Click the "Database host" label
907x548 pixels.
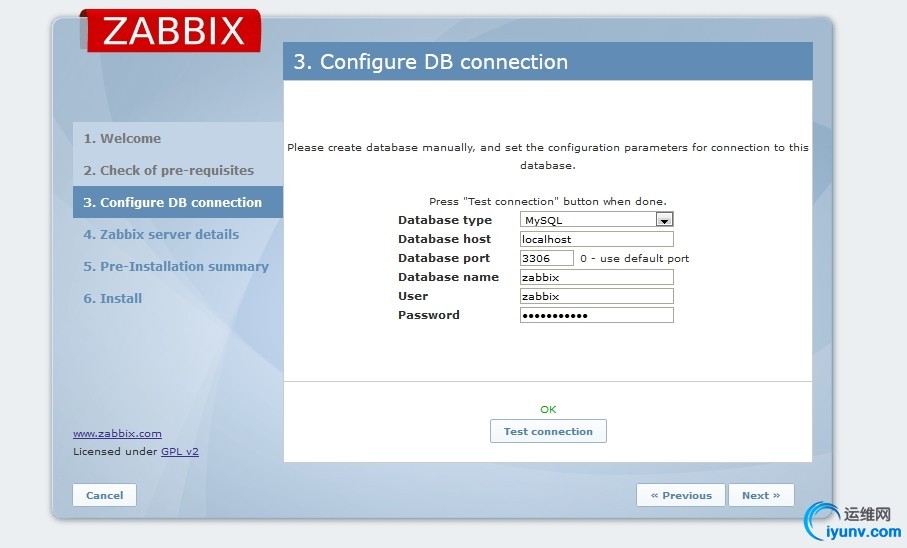tap(444, 239)
